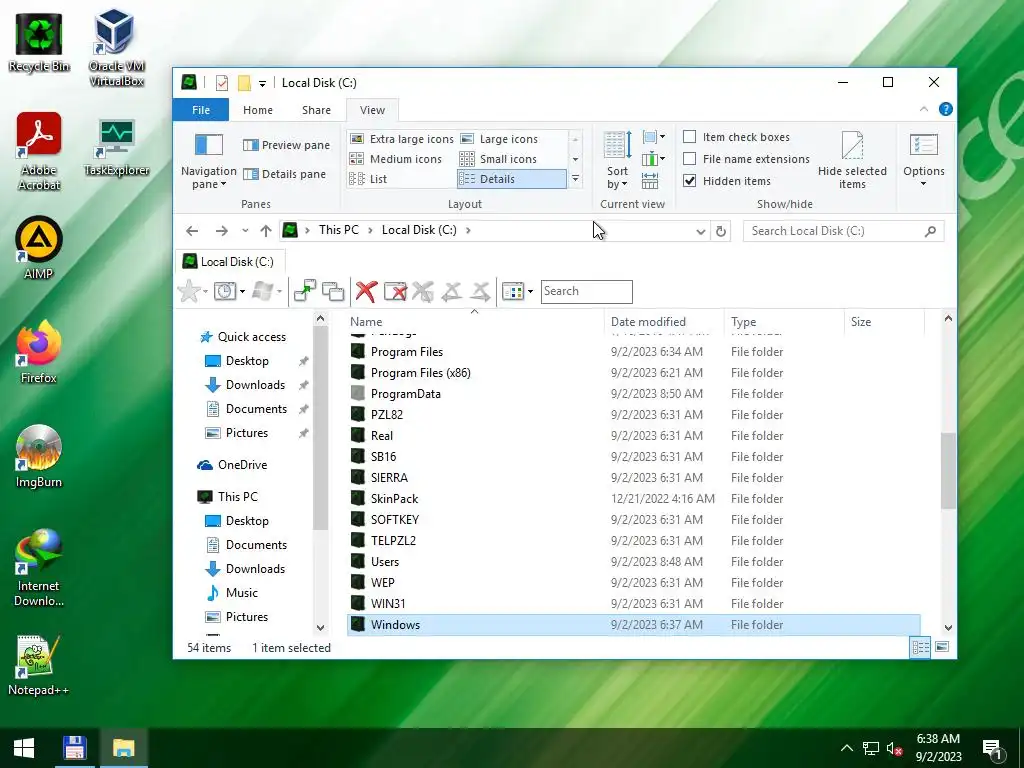This screenshot has height=768, width=1024.
Task: Click the file list vertical scrollbar thumb
Action: point(948,470)
